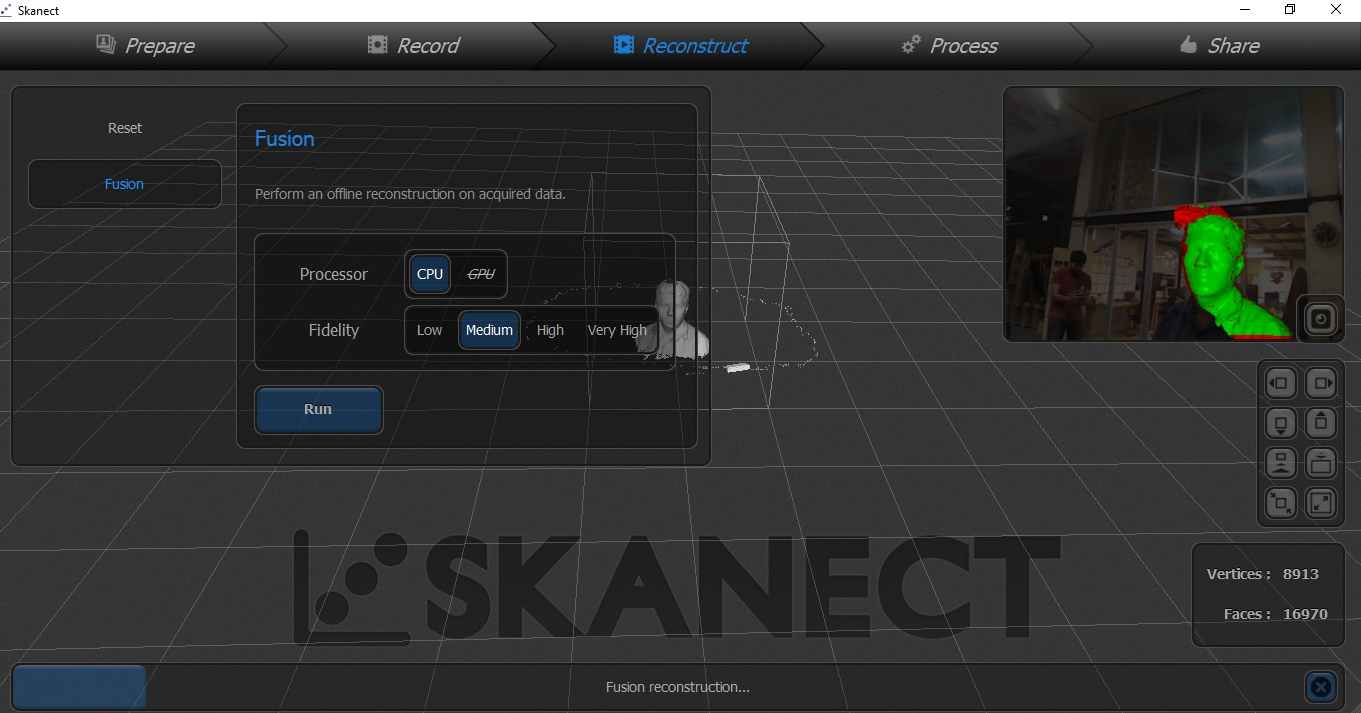Open the Share tab
The height and width of the screenshot is (713, 1361).
pyautogui.click(x=1218, y=45)
